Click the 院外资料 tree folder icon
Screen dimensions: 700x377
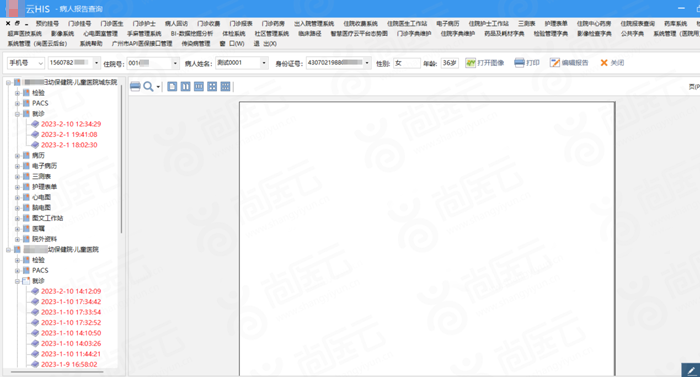[x=26, y=239]
